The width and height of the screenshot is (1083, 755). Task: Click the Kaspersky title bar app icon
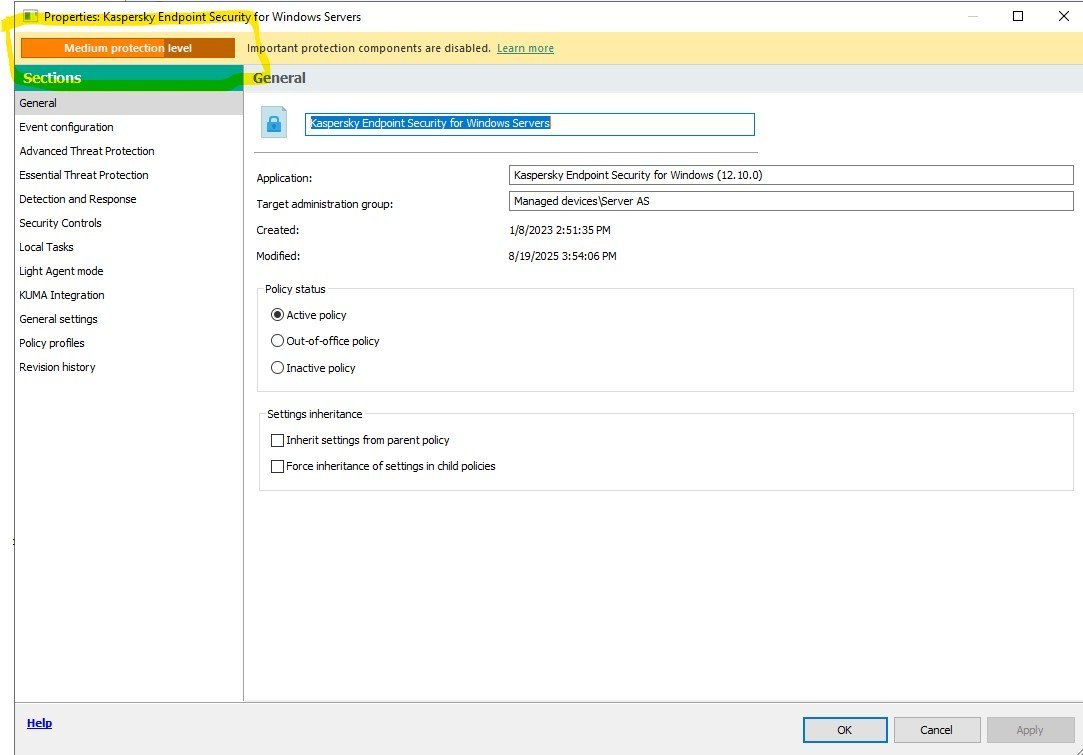[x=30, y=16]
